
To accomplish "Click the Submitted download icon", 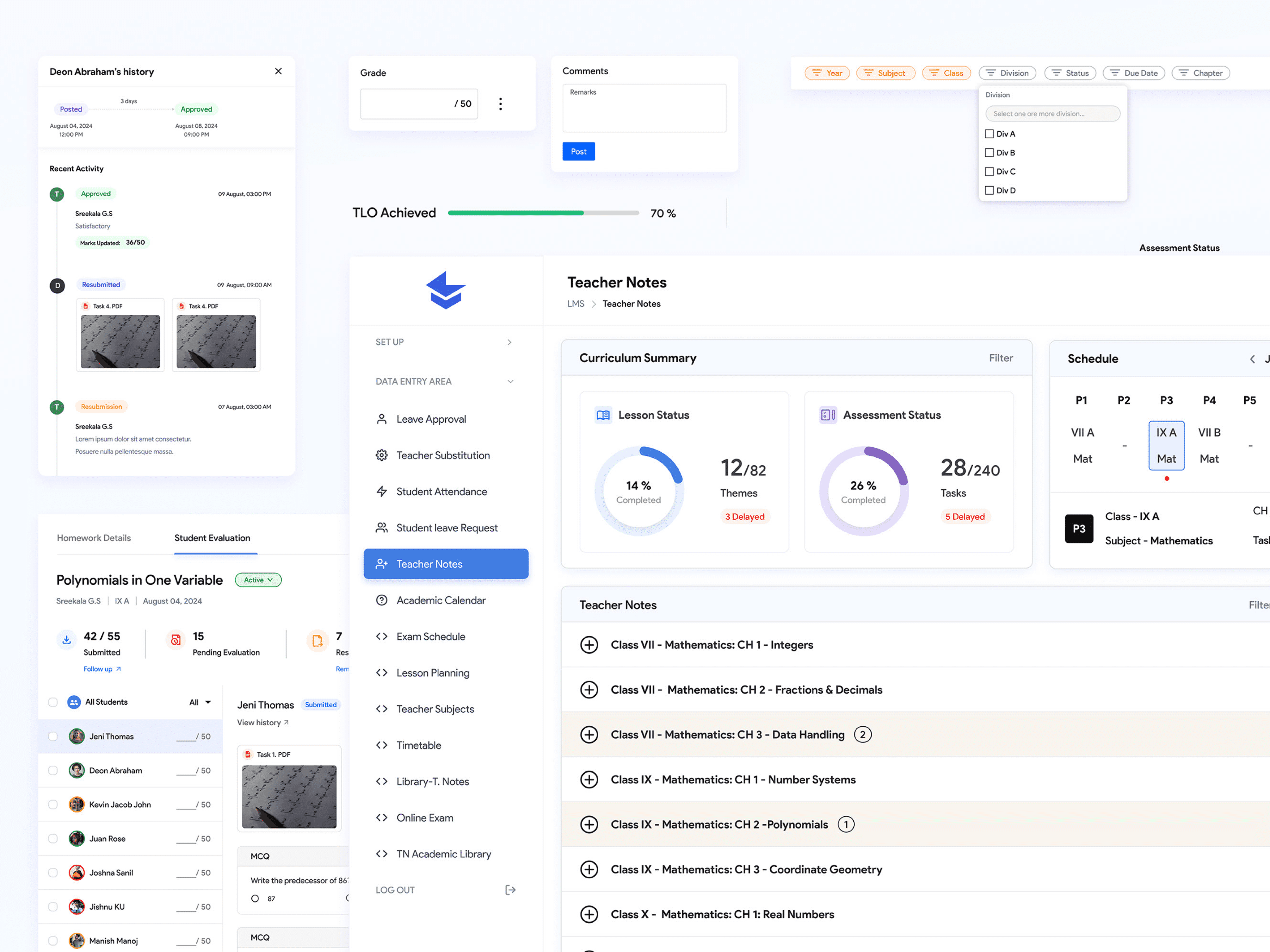I will coord(67,640).
